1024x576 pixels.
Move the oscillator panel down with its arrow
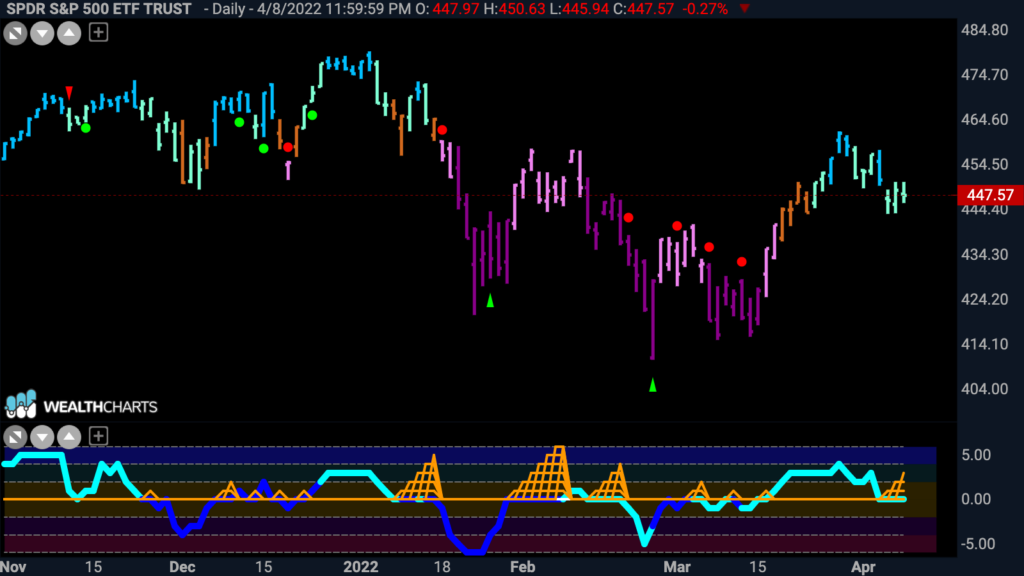point(42,436)
